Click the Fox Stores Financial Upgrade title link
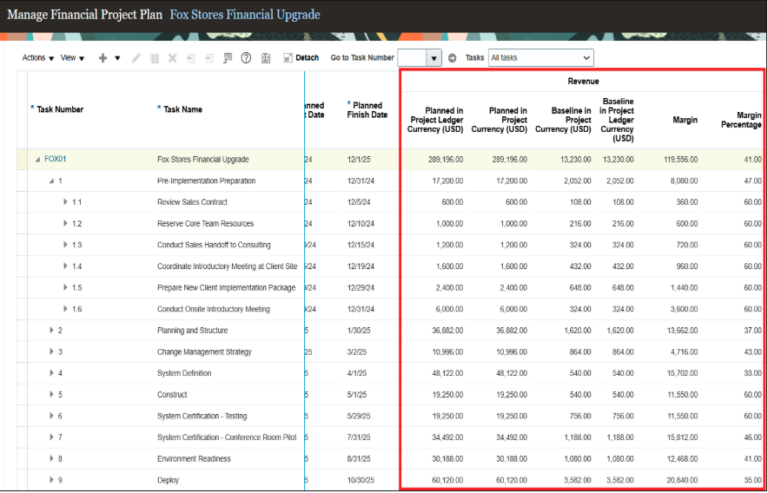Viewport: 768px width, 493px height. click(x=245, y=15)
